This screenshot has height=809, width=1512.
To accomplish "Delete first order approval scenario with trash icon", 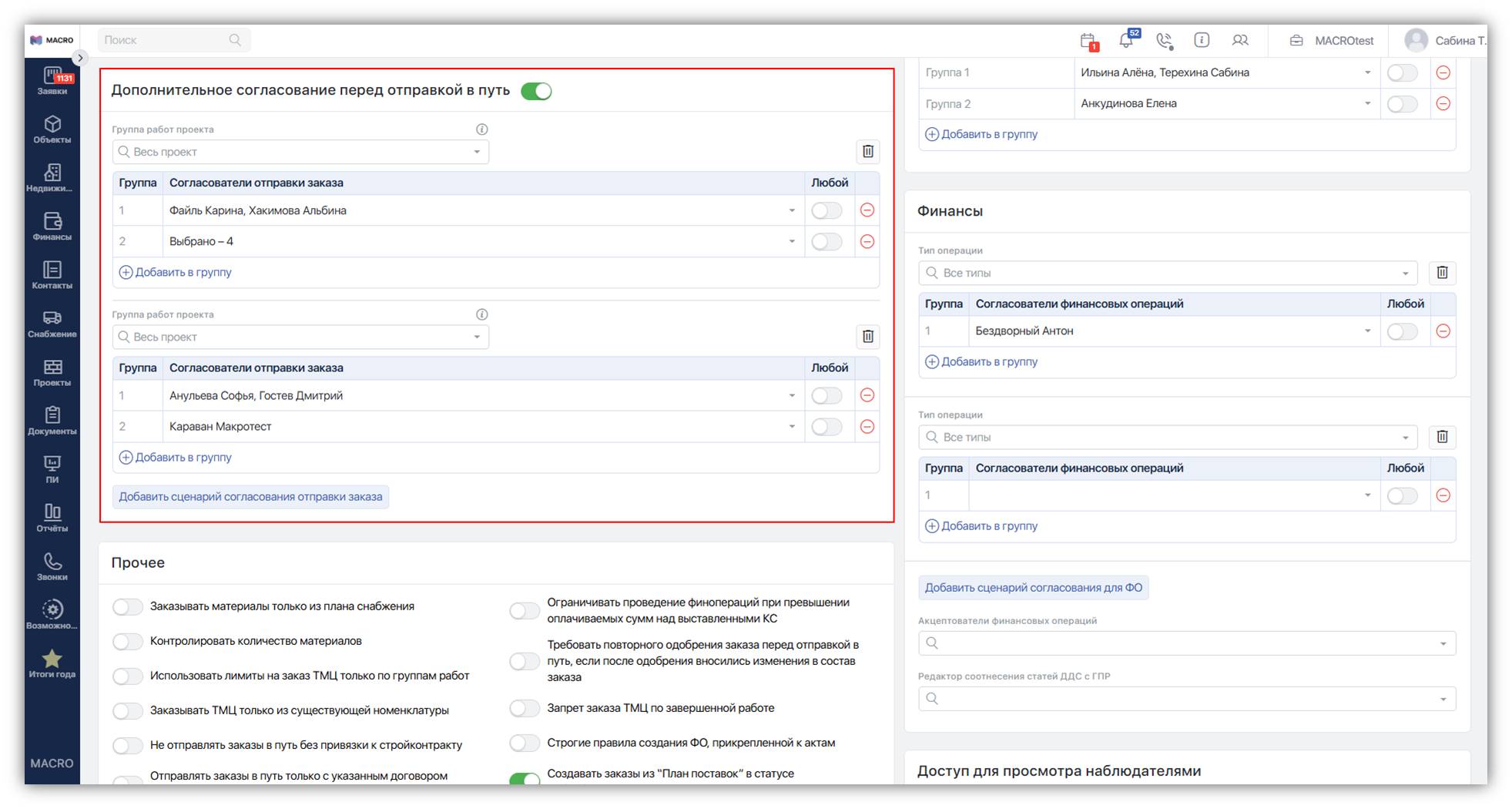I will (867, 152).
